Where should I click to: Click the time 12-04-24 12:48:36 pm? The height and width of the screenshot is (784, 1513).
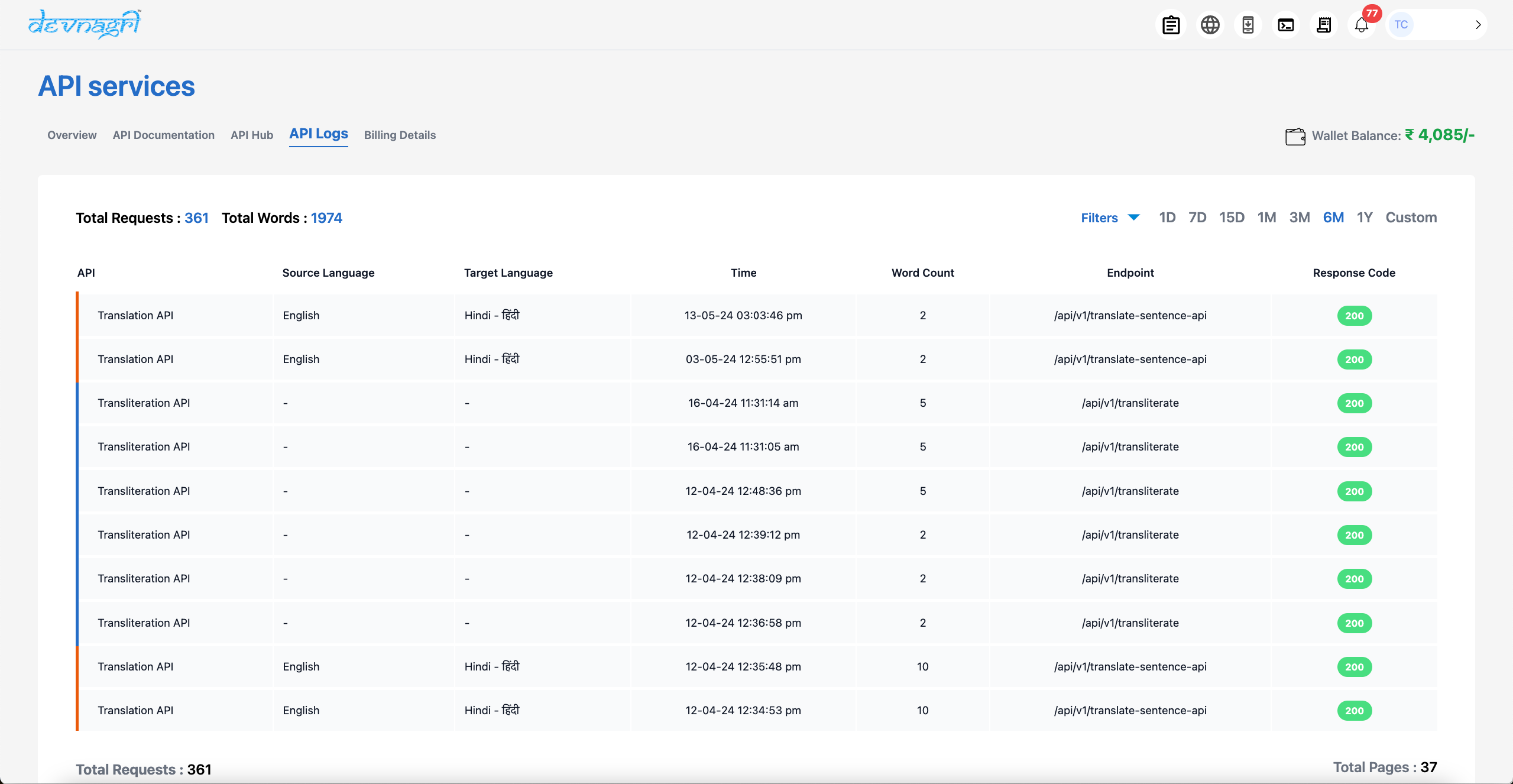(x=743, y=491)
